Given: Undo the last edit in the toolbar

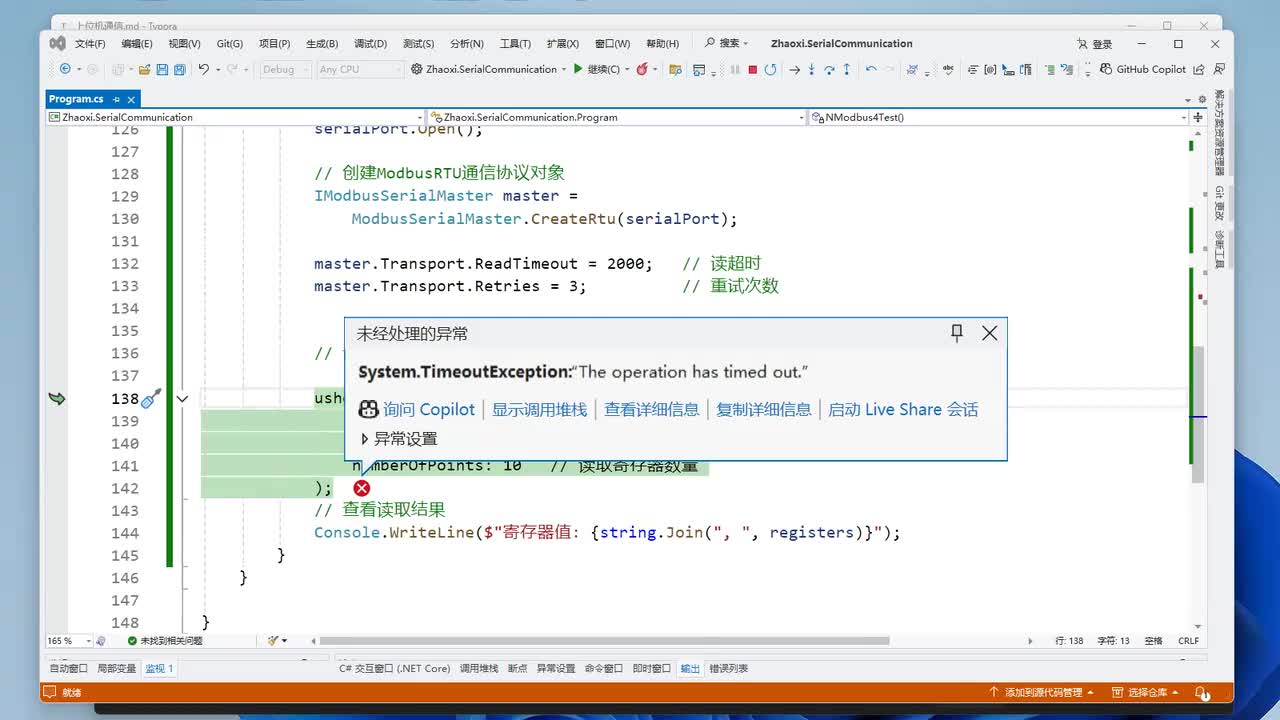Looking at the screenshot, I should 203,69.
